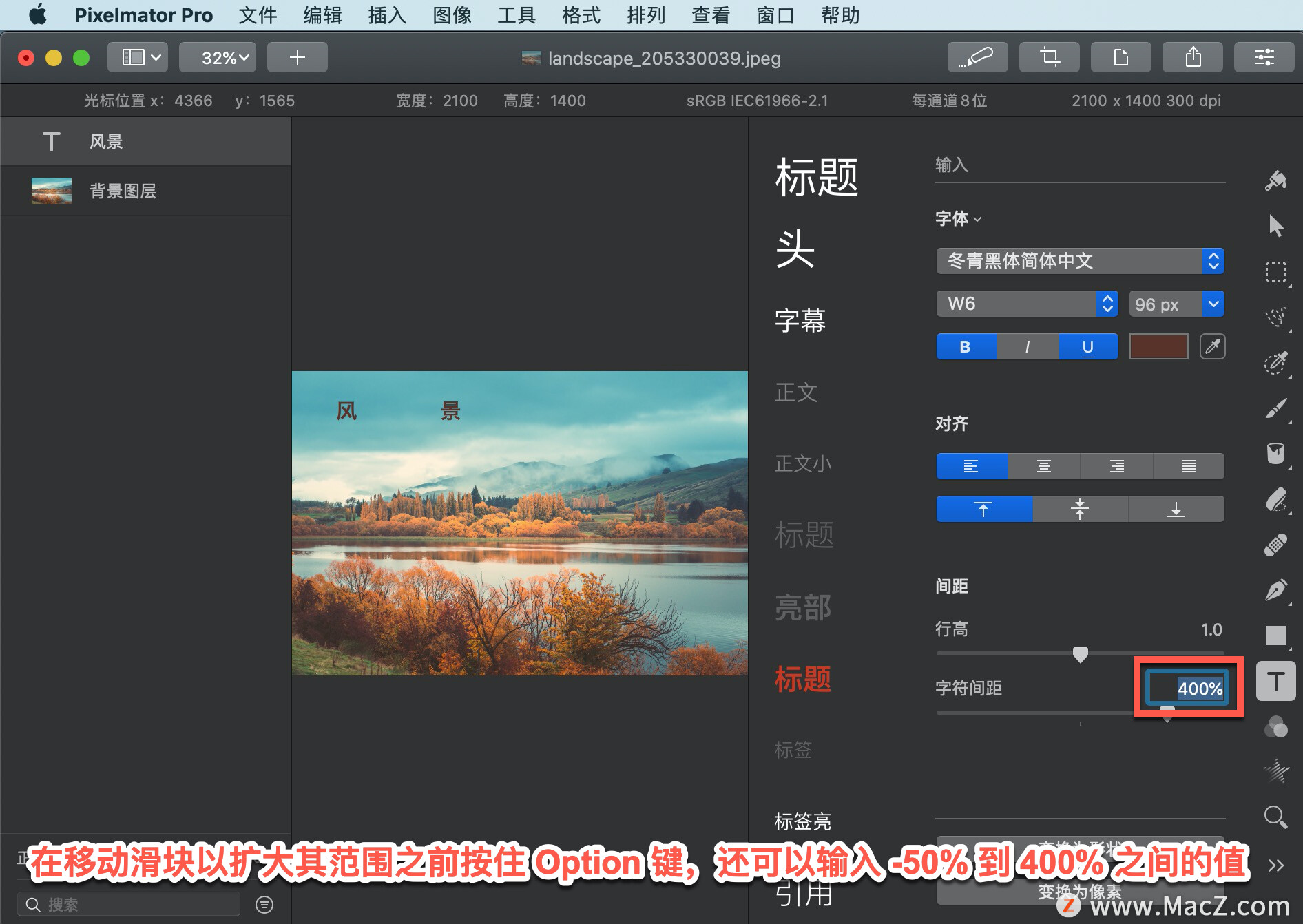Apply the large 标题 text preset
This screenshot has width=1303, height=924.
click(x=817, y=177)
